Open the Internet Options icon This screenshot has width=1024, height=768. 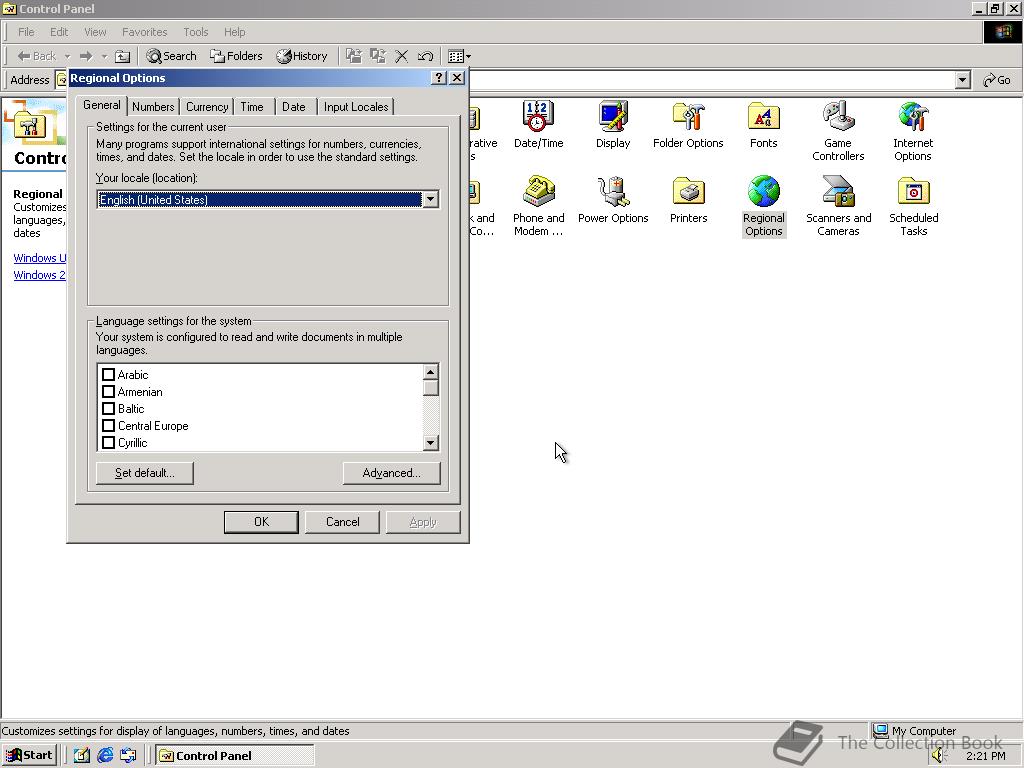coord(913,131)
